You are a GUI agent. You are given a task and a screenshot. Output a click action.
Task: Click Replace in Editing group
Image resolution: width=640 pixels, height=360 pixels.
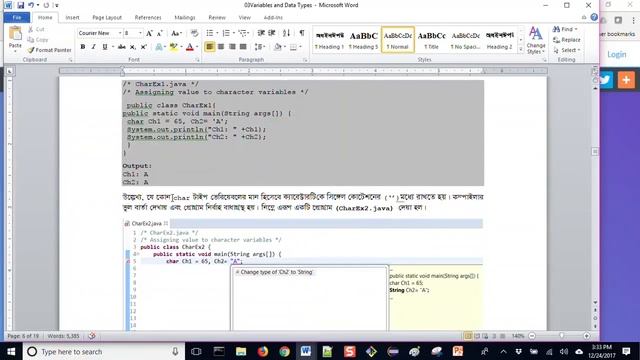(x=567, y=40)
